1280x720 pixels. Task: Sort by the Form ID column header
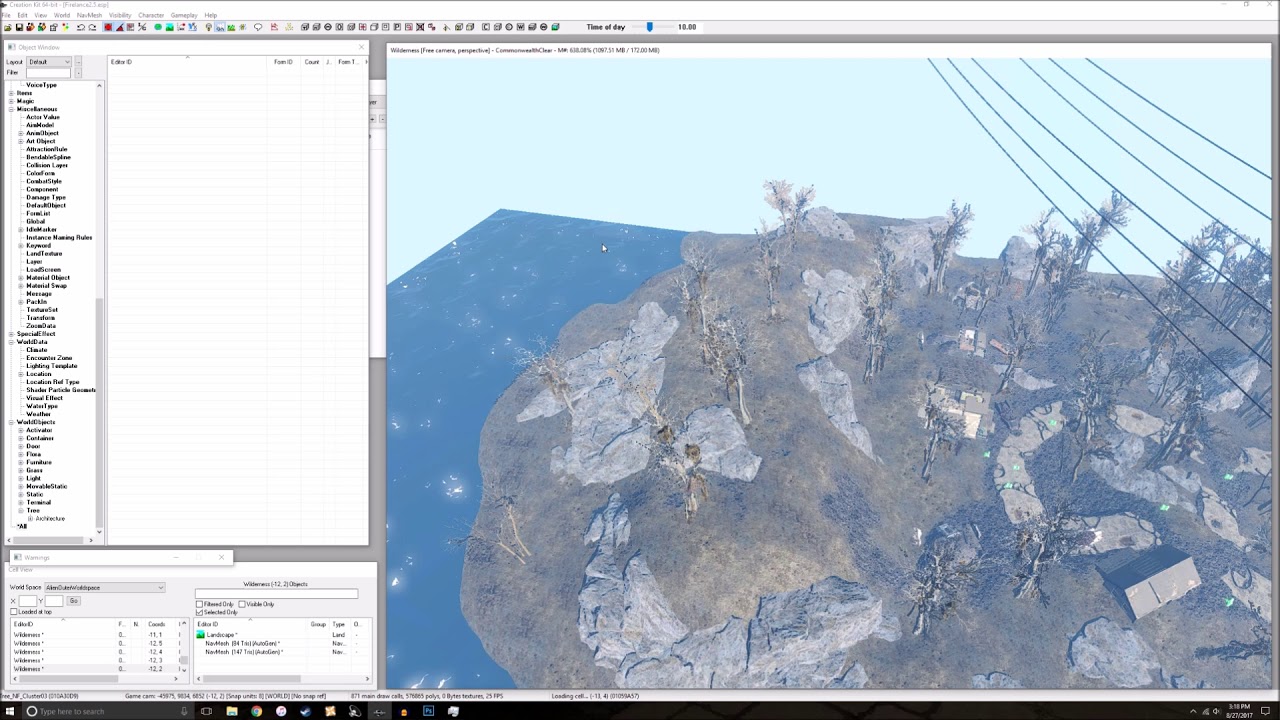(284, 62)
